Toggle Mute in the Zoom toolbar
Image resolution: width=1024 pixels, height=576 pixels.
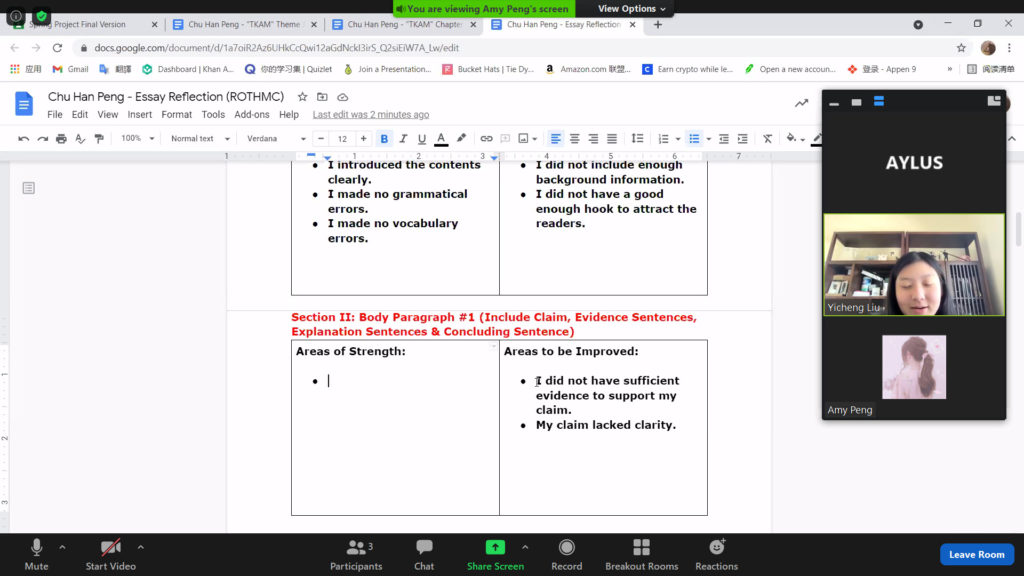tap(37, 554)
